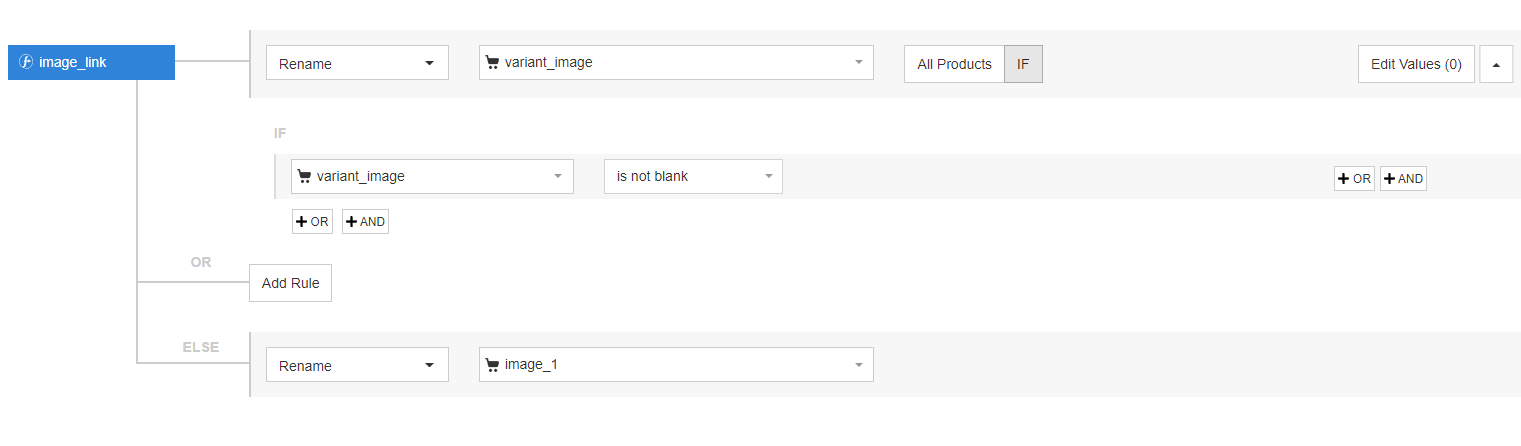The height and width of the screenshot is (446, 1521).
Task: Open Edit Values (0)
Action: click(x=1416, y=64)
